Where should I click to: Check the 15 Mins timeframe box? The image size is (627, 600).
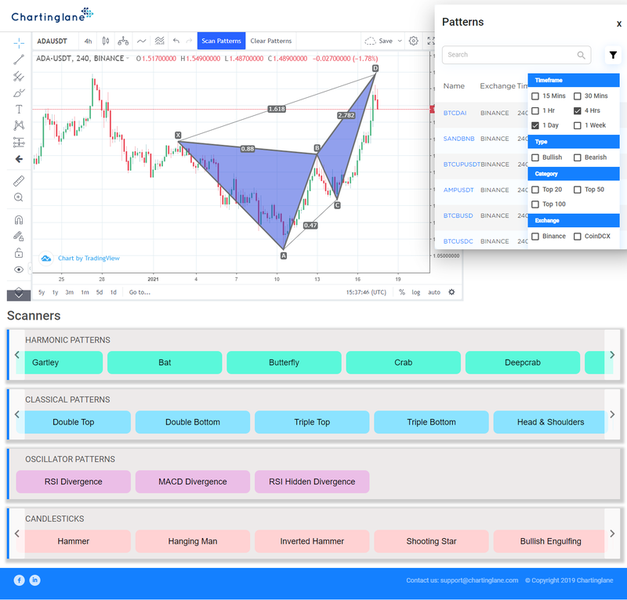click(x=535, y=96)
